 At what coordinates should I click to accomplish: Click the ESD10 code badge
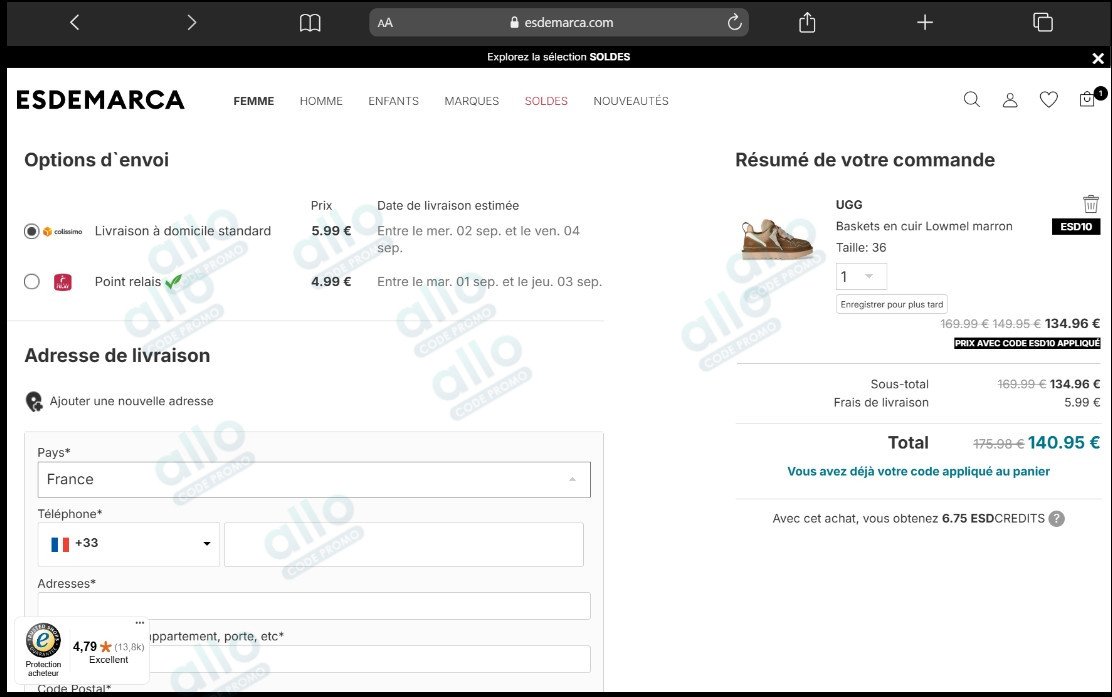coord(1076,227)
